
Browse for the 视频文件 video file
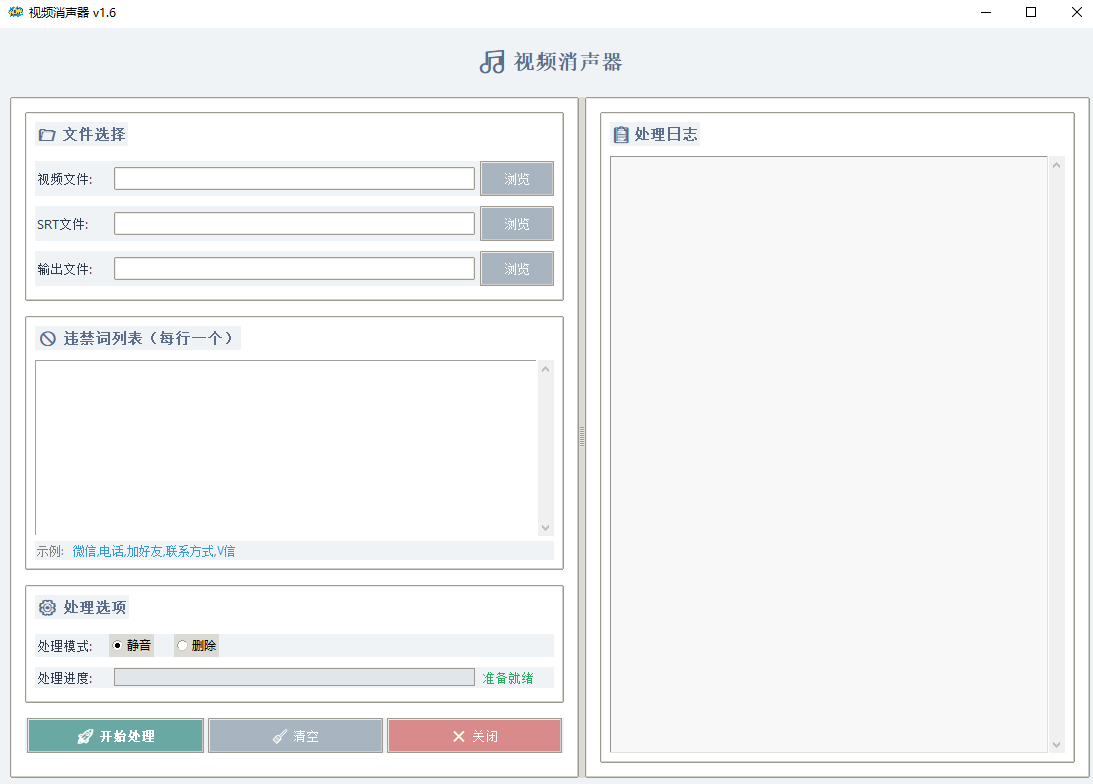click(x=516, y=179)
